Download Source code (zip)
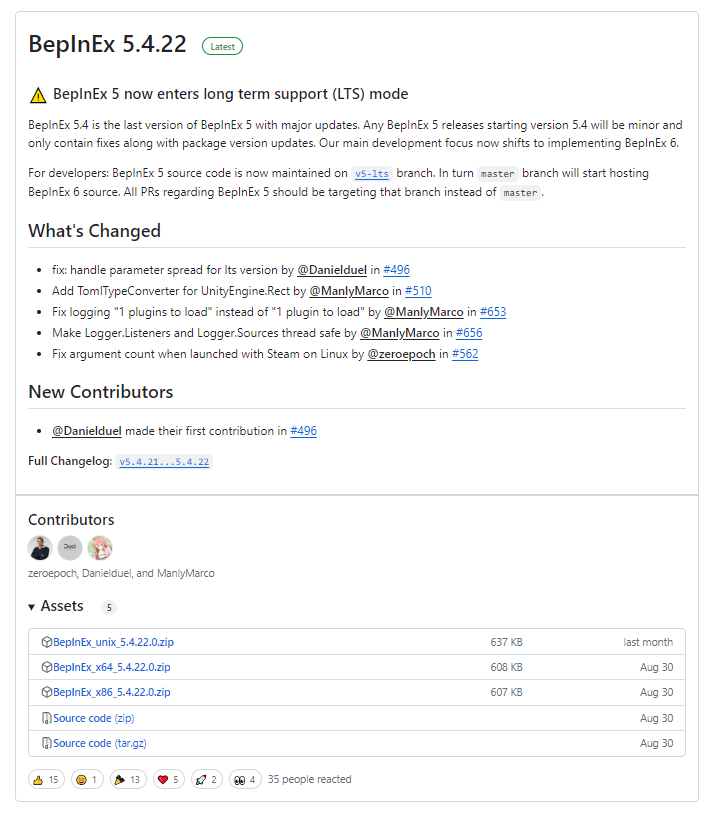Viewport: 715px width, 815px height. (x=93, y=718)
